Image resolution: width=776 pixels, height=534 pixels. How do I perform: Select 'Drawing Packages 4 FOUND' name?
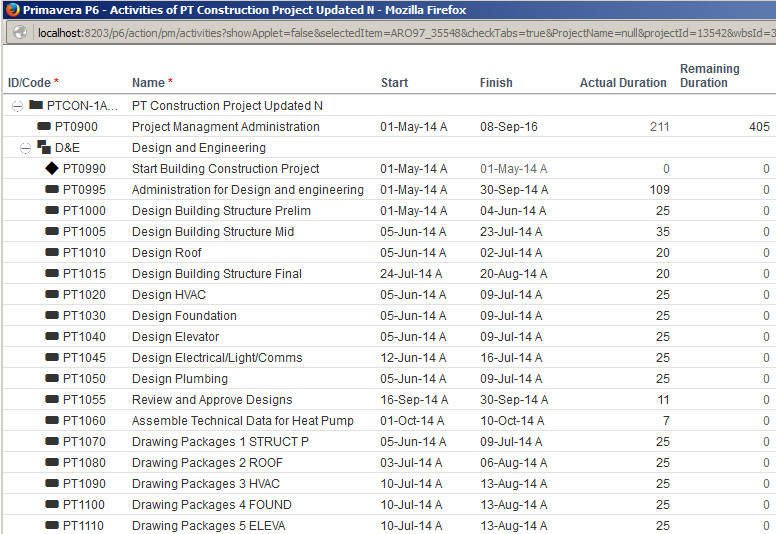click(x=211, y=505)
